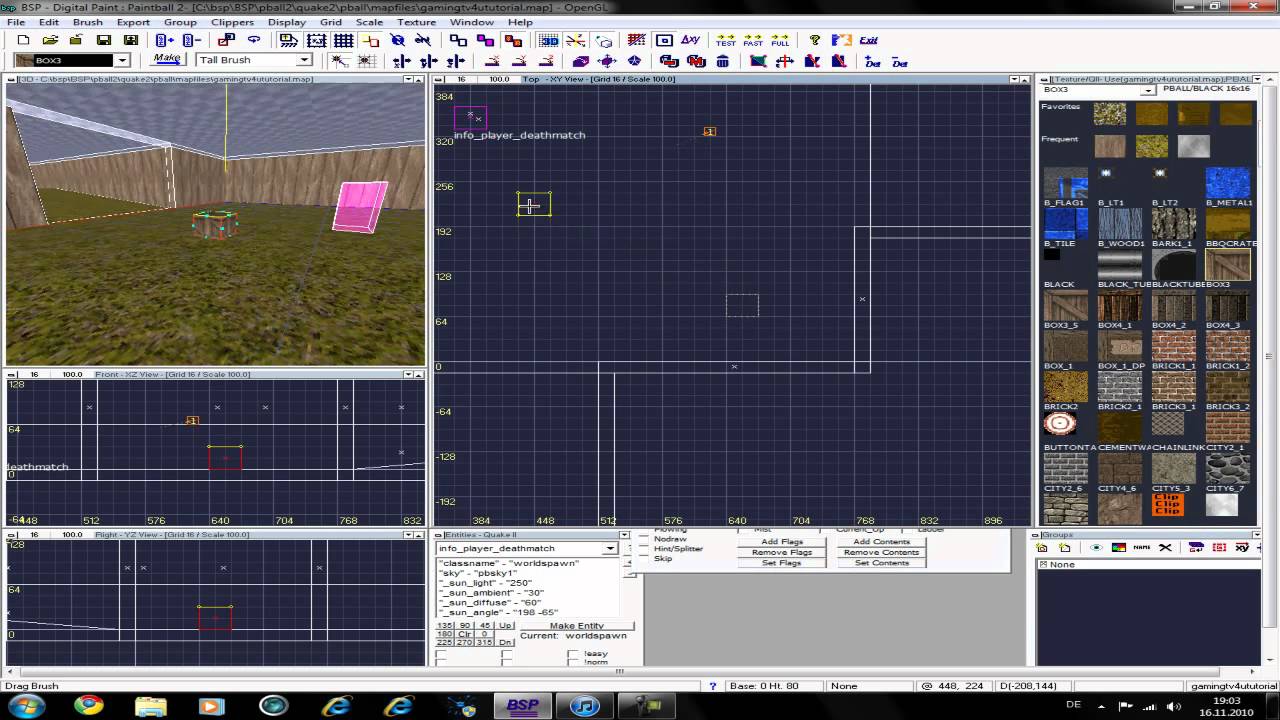Click the yellow question mark help icon
This screenshot has width=1280, height=720.
click(815, 40)
